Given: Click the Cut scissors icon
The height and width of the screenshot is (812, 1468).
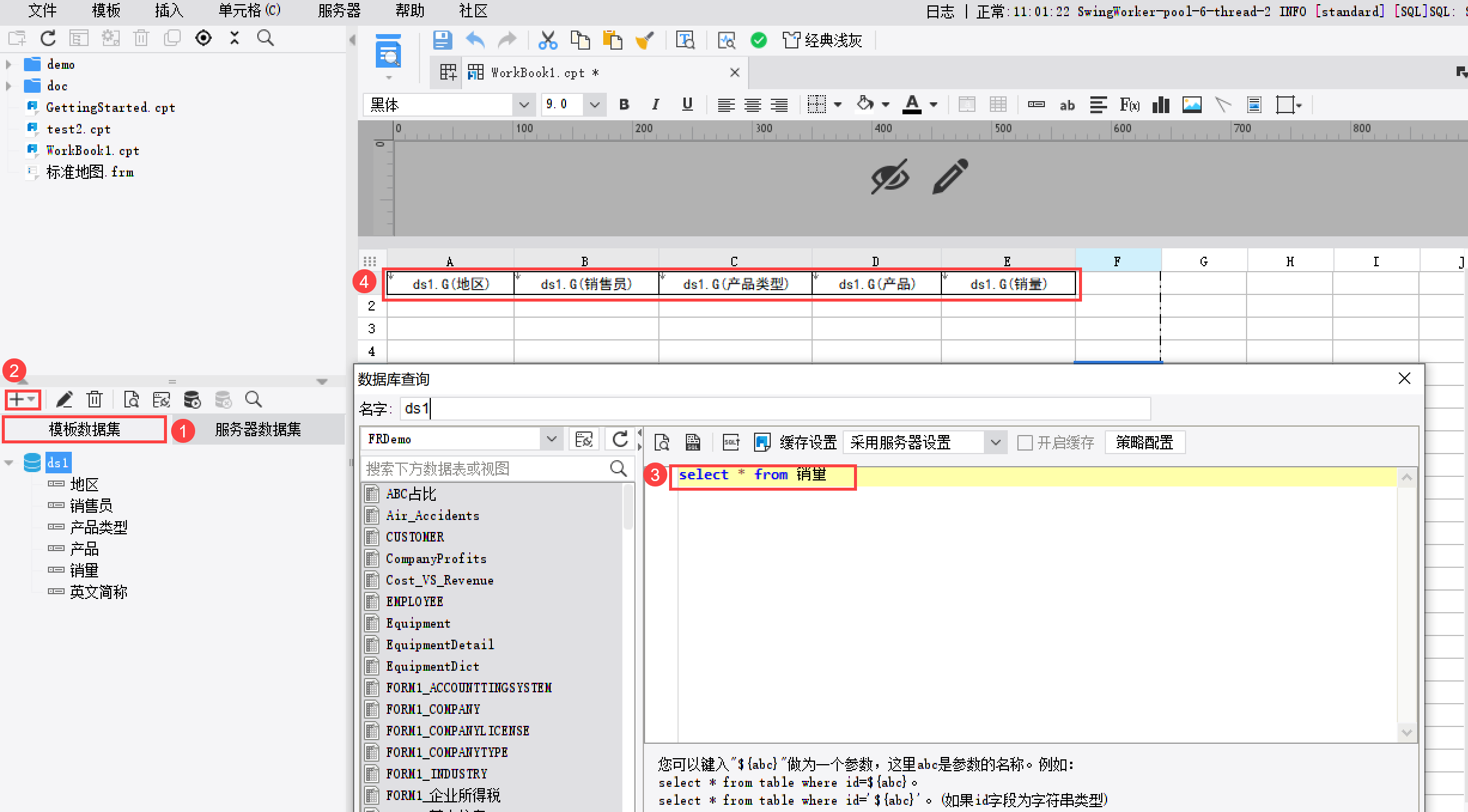Looking at the screenshot, I should [547, 40].
